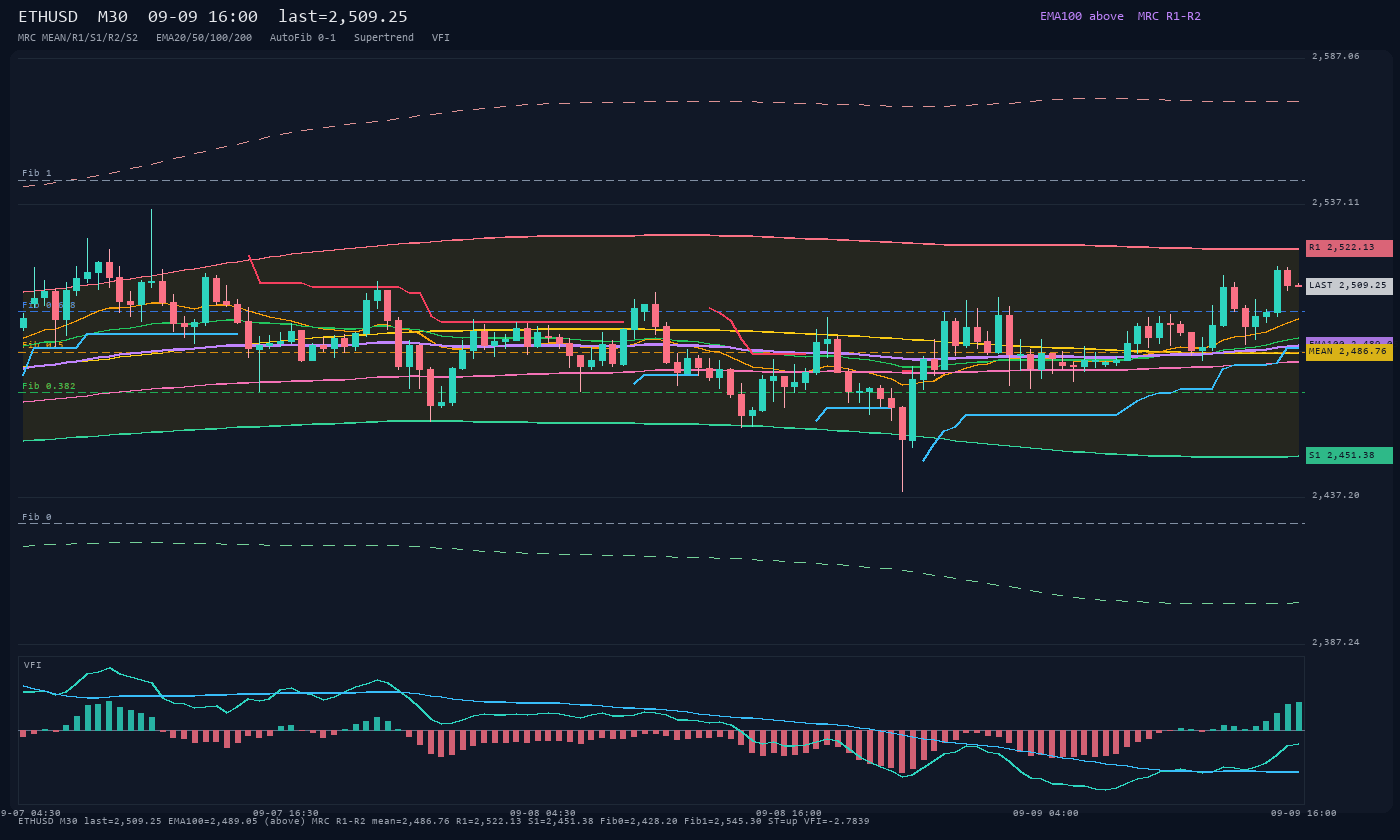Click the 'EMA100 above' status text at top right

click(1082, 16)
